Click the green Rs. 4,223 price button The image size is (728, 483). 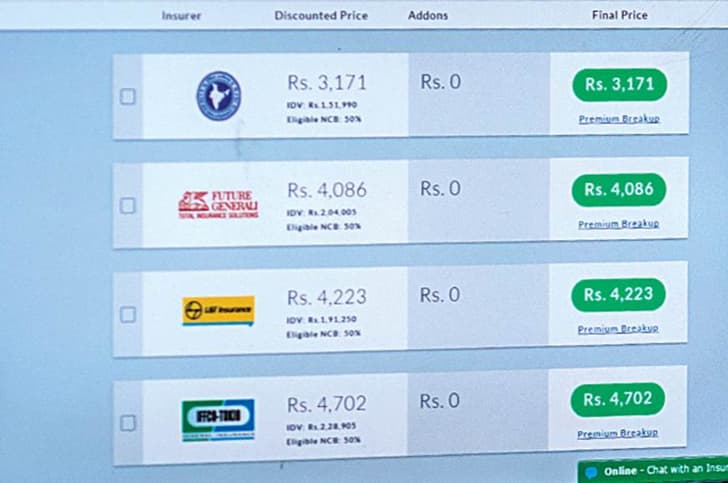point(618,294)
